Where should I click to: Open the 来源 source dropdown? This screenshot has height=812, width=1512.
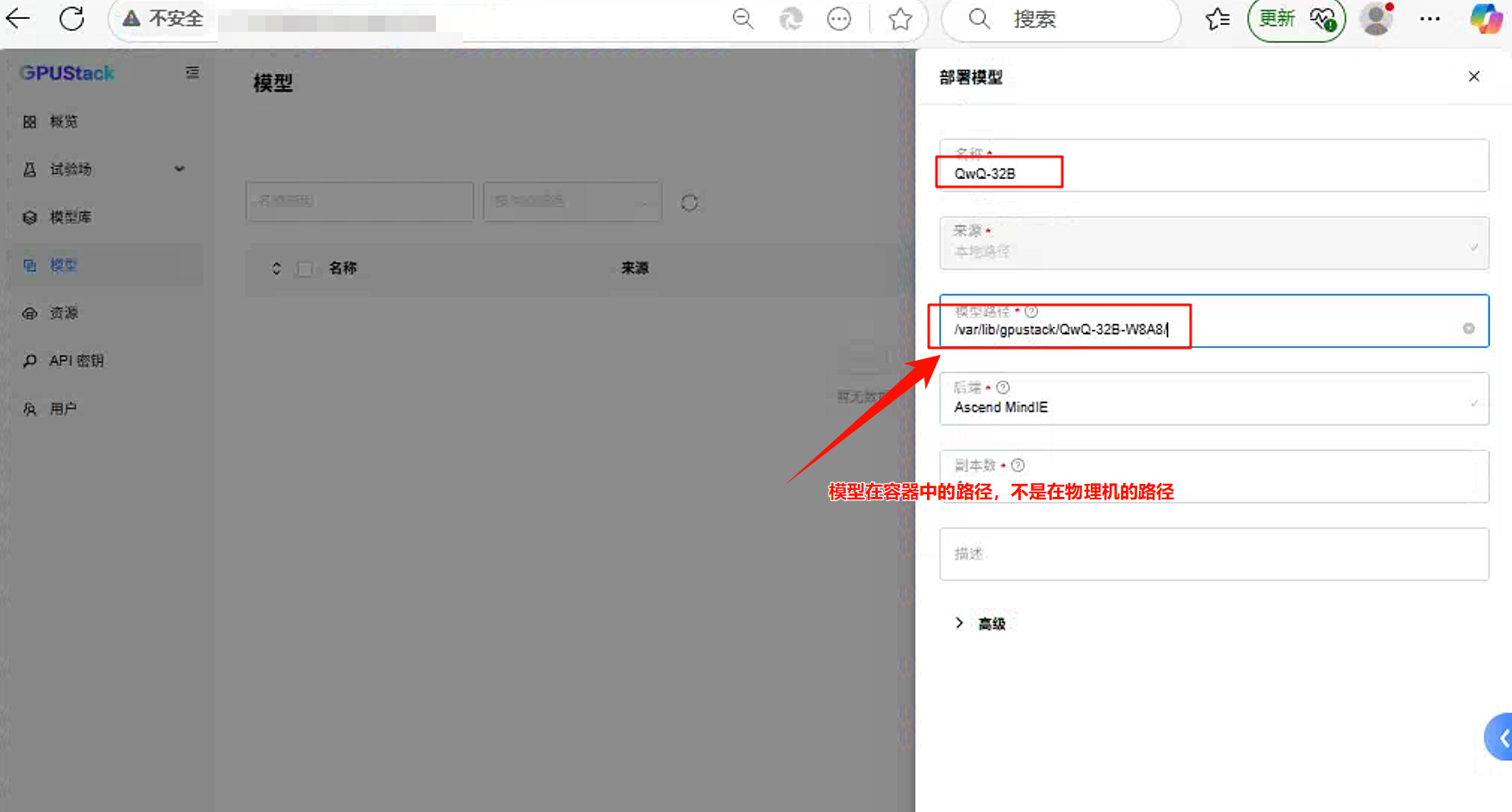pyautogui.click(x=1214, y=243)
